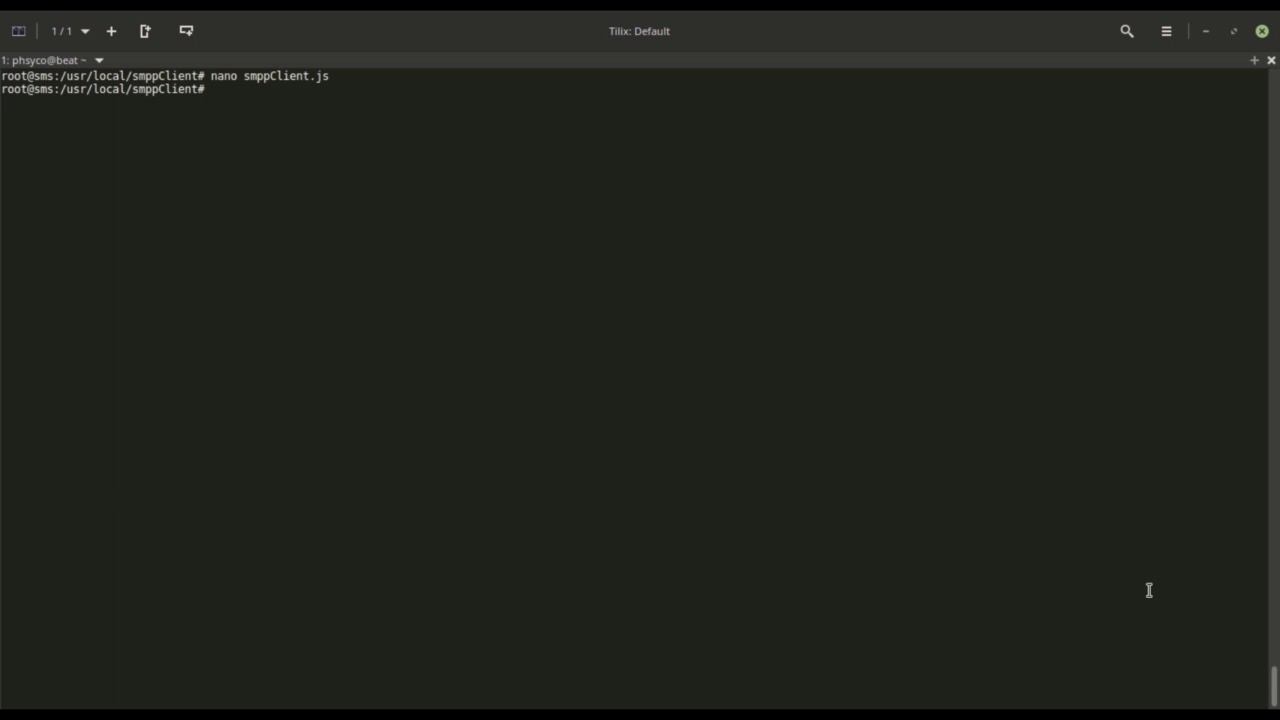1280x720 pixels.
Task: Open the phsyco@beat terminal title dropdown
Action: 99,60
